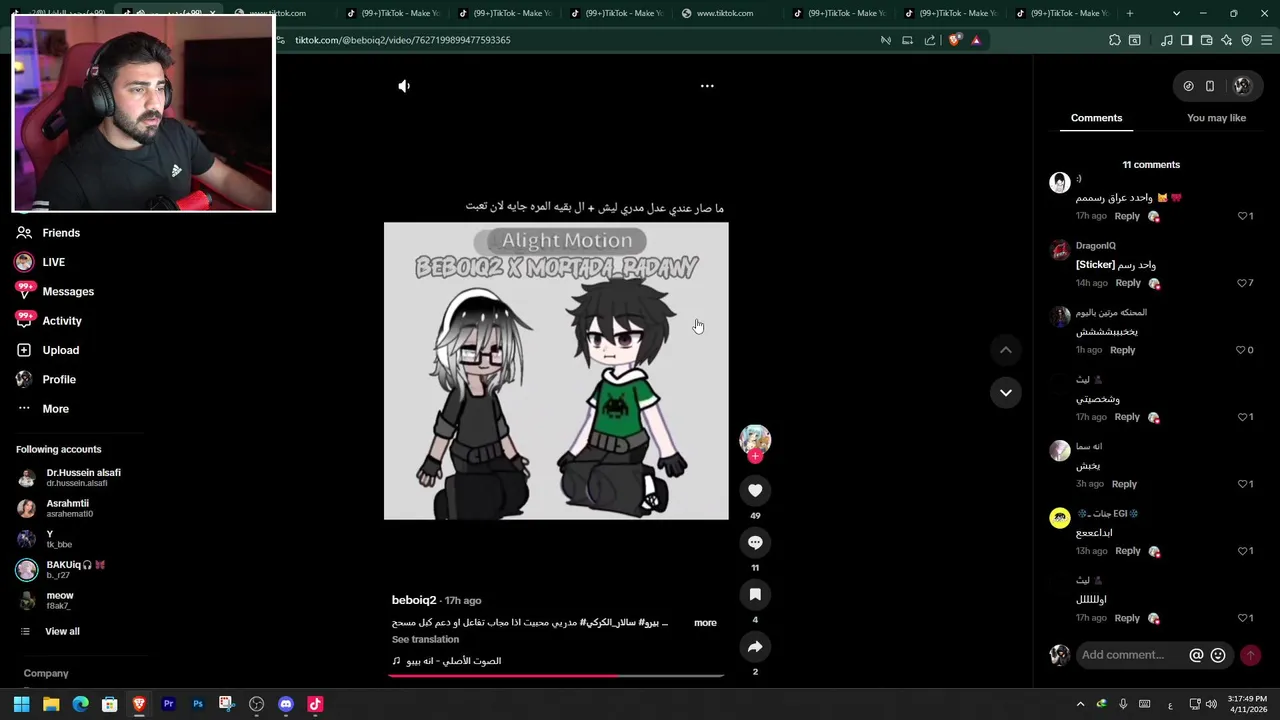The width and height of the screenshot is (1280, 720).
Task: Show hidden tray icons chevron
Action: click(1080, 704)
